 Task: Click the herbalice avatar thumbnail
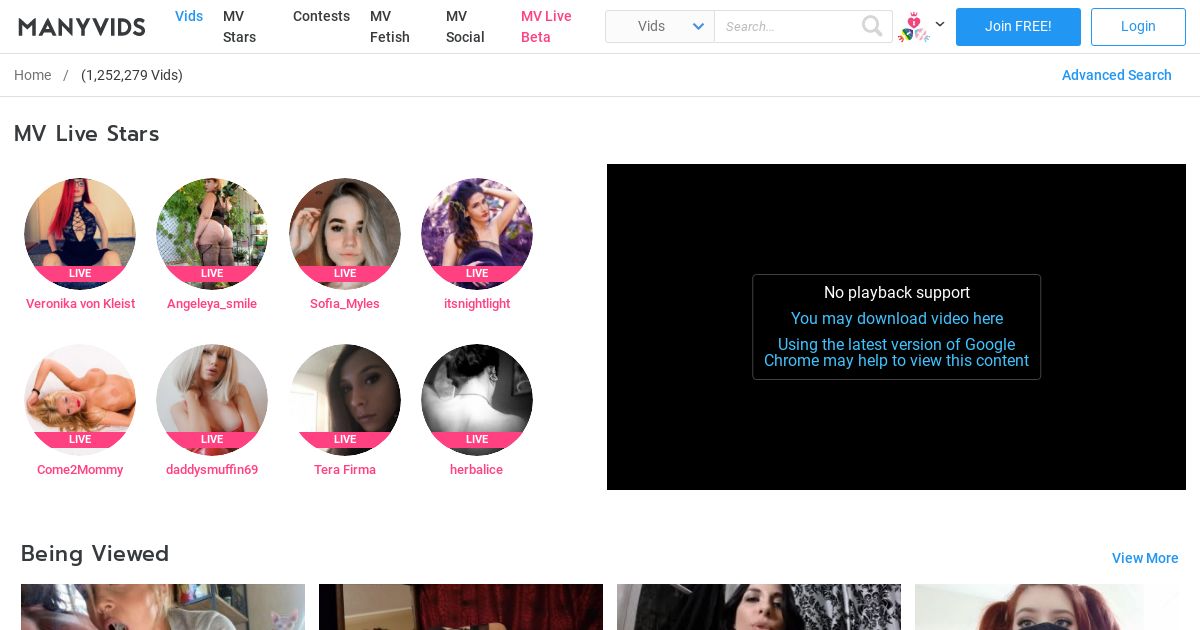click(x=477, y=400)
